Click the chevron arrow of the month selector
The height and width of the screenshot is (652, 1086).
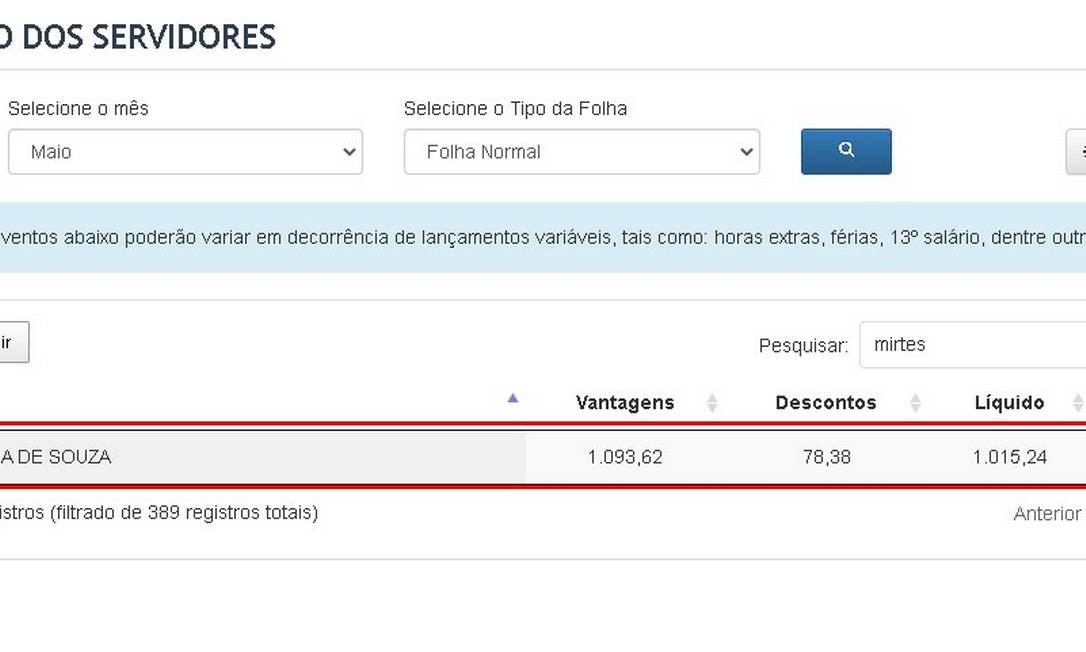[x=348, y=151]
